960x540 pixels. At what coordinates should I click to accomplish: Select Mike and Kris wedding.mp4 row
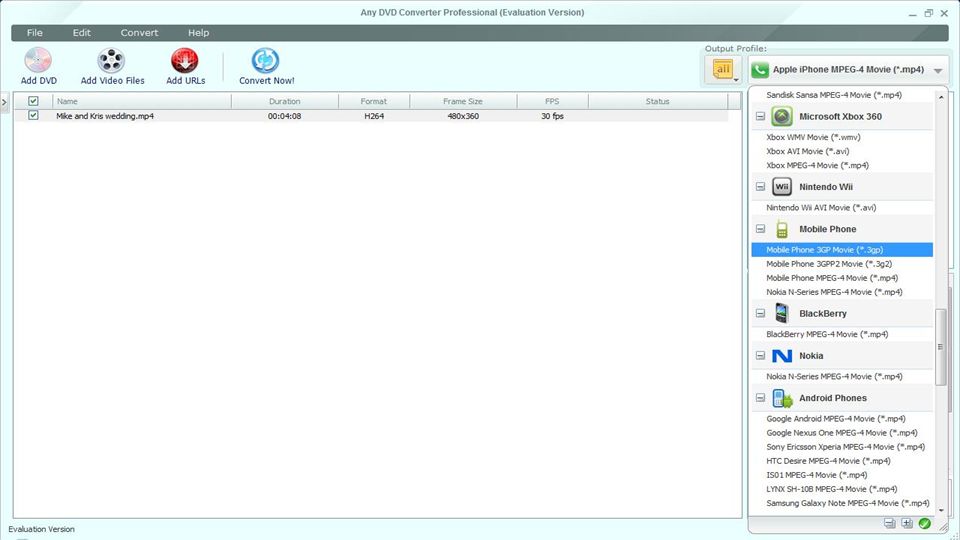371,116
